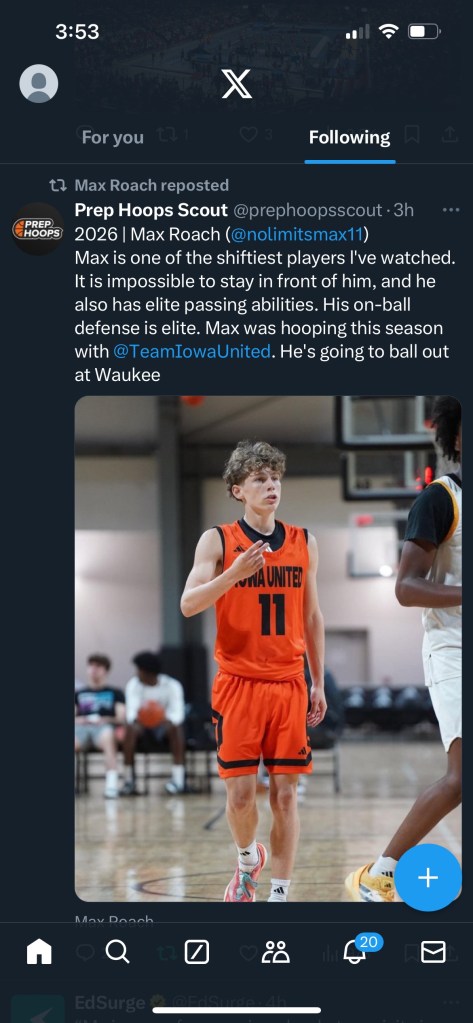Open the three-dot menu on Prep Hoops post
This screenshot has height=1023, width=473.
pyautogui.click(x=451, y=210)
